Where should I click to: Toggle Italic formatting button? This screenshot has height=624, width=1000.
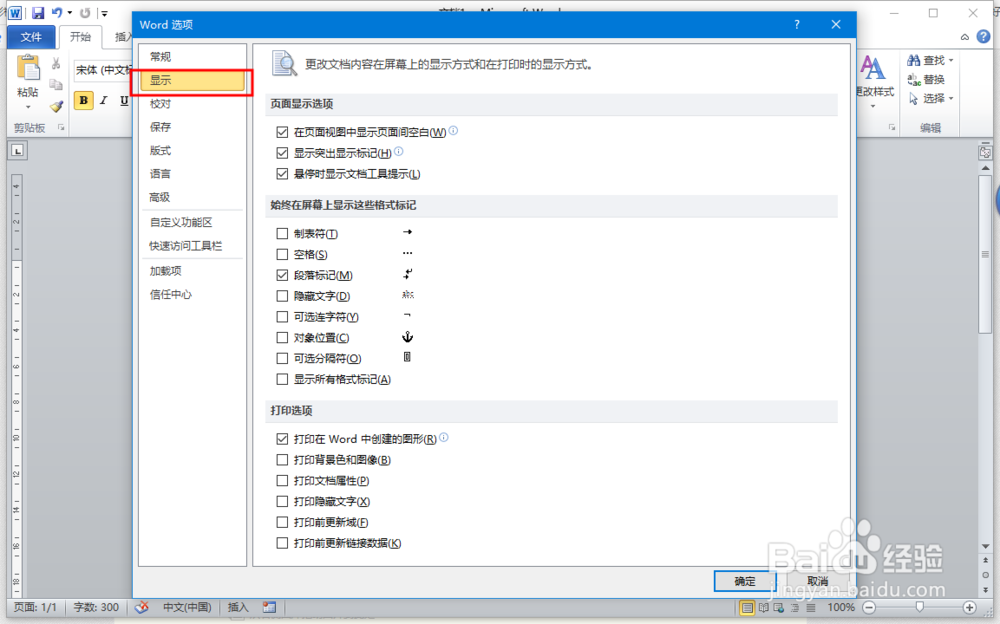tap(104, 101)
